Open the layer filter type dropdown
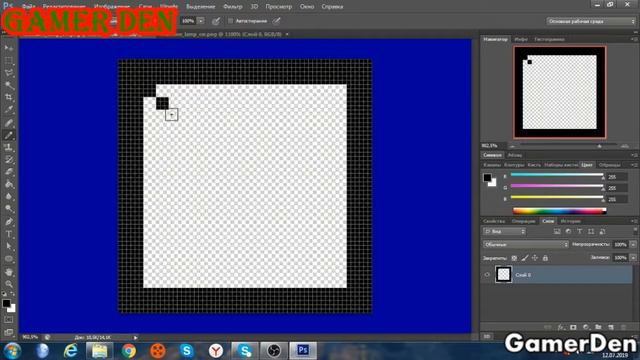 pyautogui.click(x=504, y=231)
